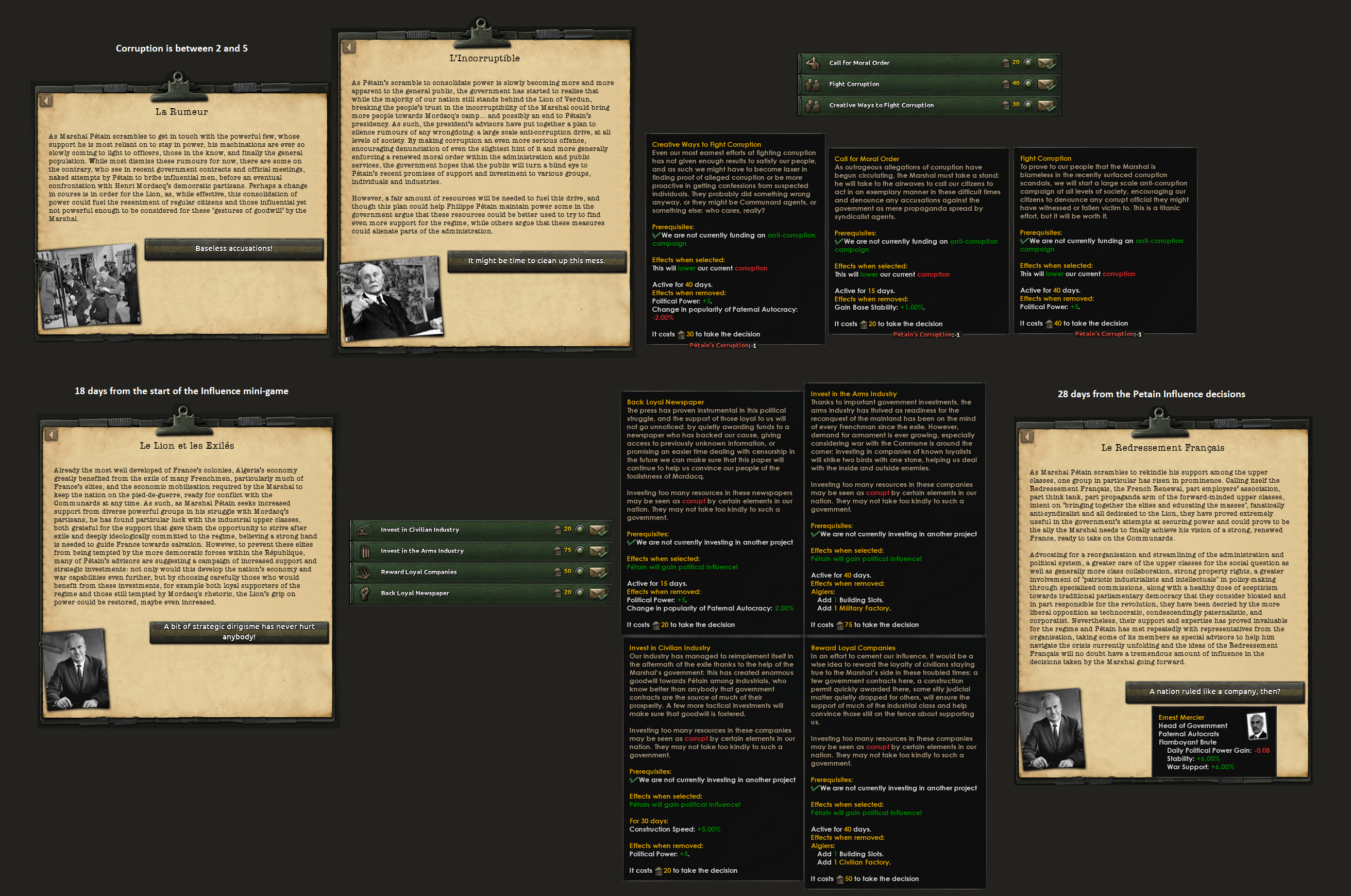Image resolution: width=1351 pixels, height=896 pixels.
Task: Select the Reward Loyal Companies decision
Action: [418, 572]
